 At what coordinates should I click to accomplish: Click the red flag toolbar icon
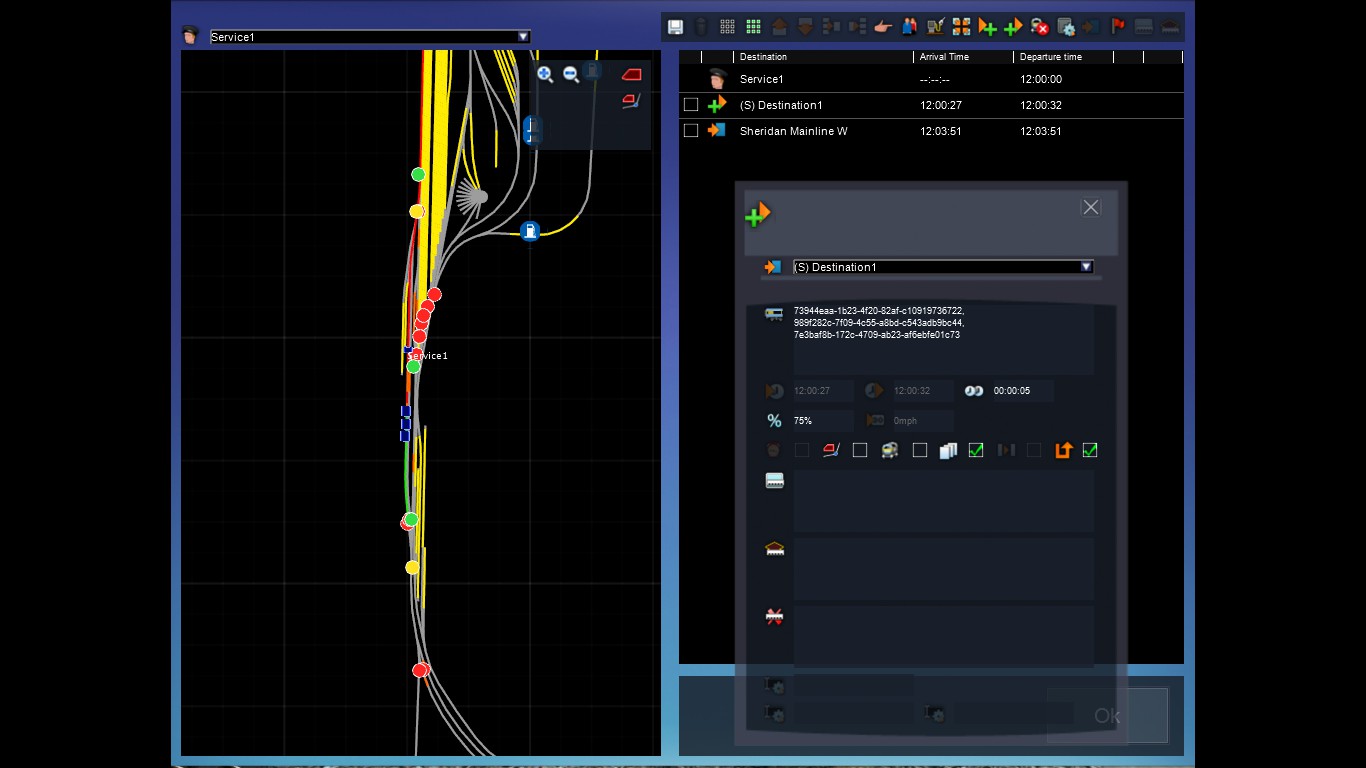click(x=1118, y=27)
